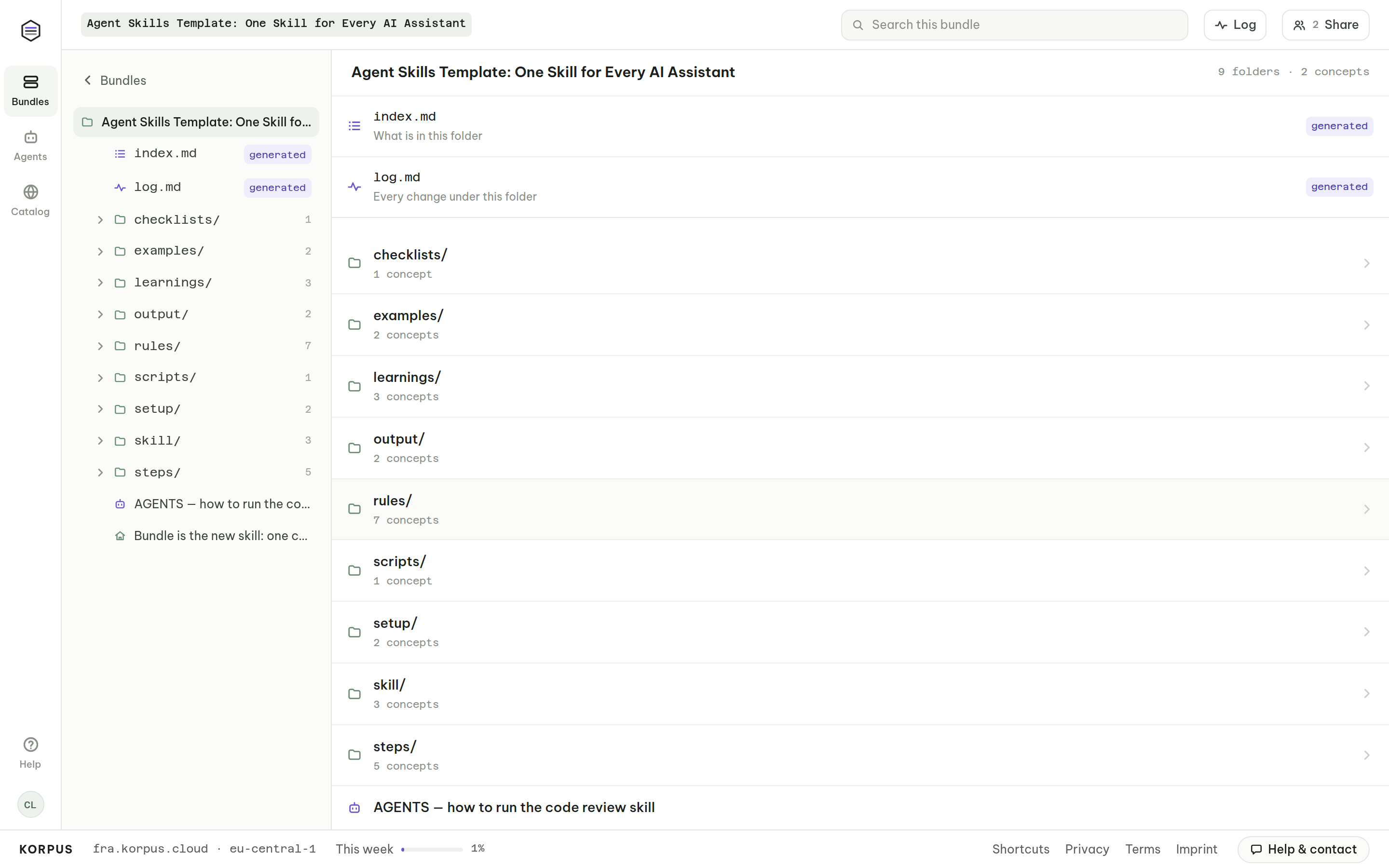This screenshot has width=1389, height=868.
Task: Open the output/ folder arrow in main list
Action: [x=1366, y=448]
